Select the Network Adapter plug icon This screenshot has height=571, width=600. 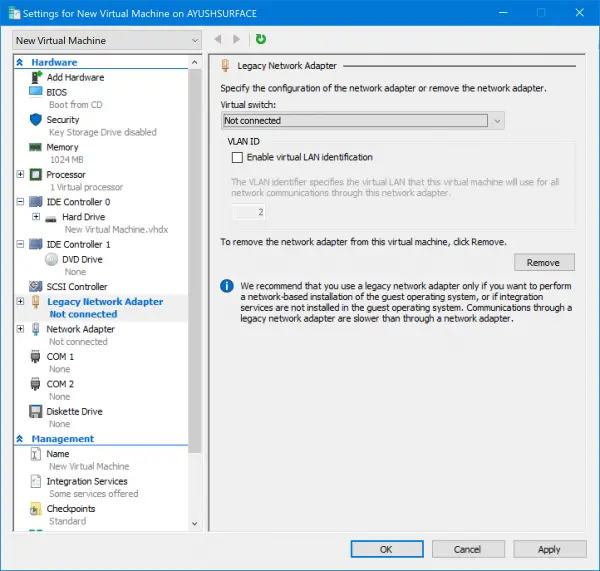tap(36, 329)
